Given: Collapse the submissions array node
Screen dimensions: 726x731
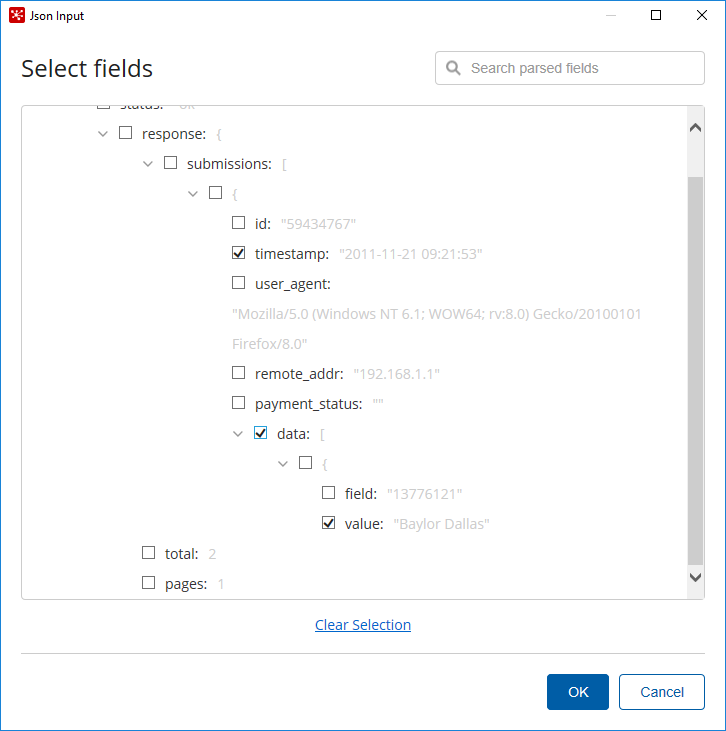Looking at the screenshot, I should coord(148,164).
